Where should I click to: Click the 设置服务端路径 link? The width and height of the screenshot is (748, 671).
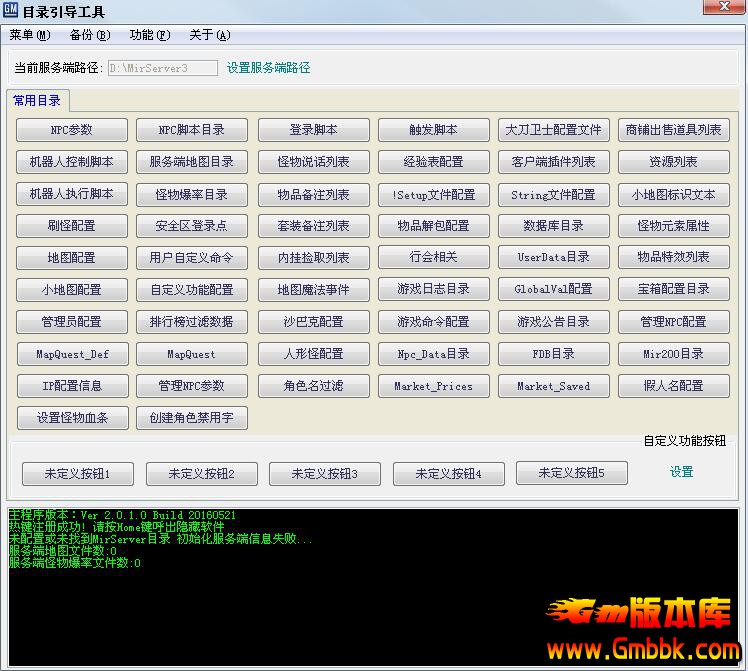(x=268, y=68)
